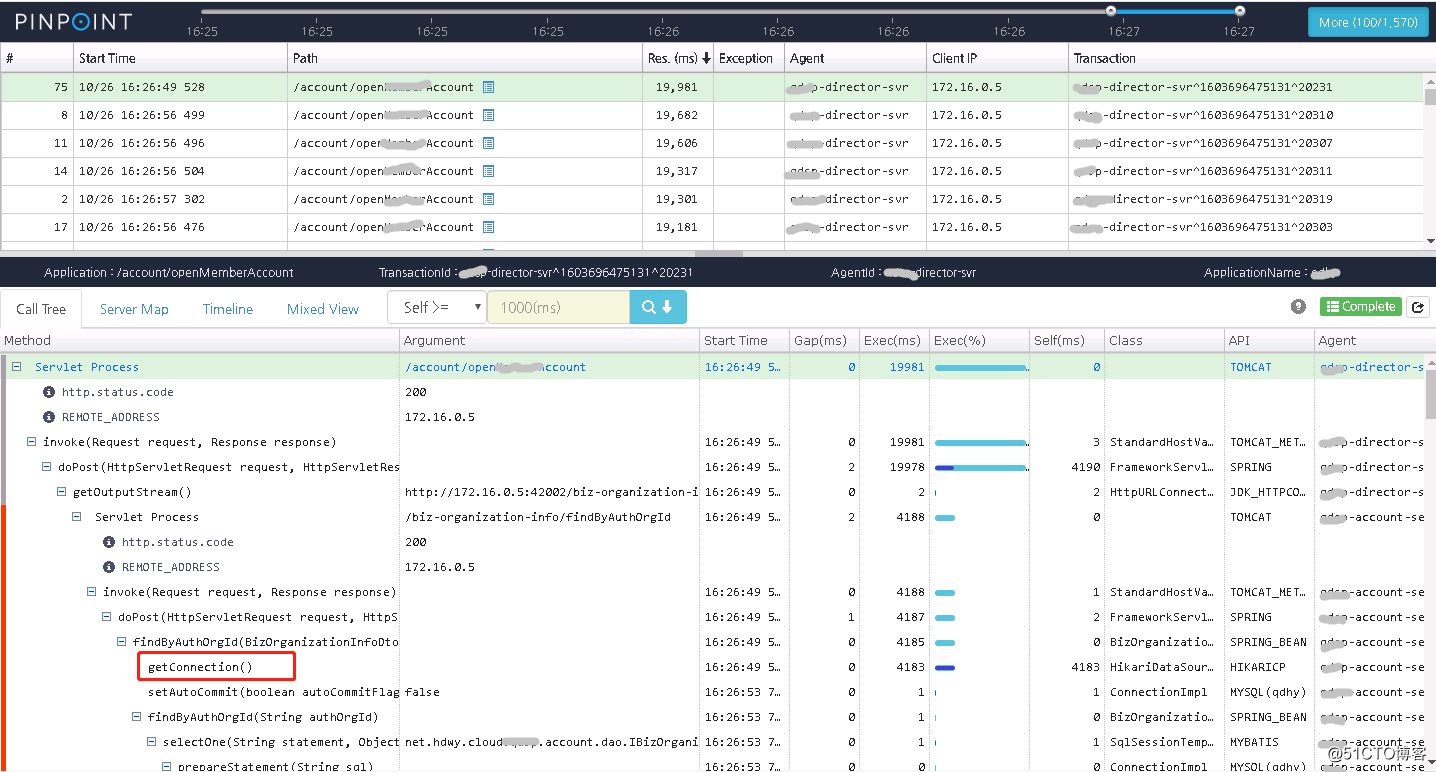Collapse first doPost(HttpServletRequest) node

pos(47,467)
